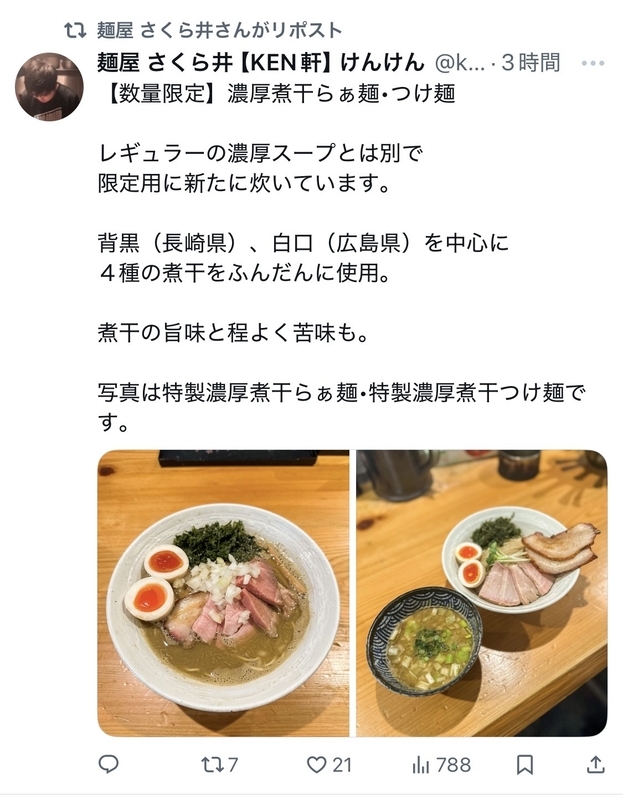Bookmark this ramen post
Viewport: 623px width, 800px height.
pos(525,764)
